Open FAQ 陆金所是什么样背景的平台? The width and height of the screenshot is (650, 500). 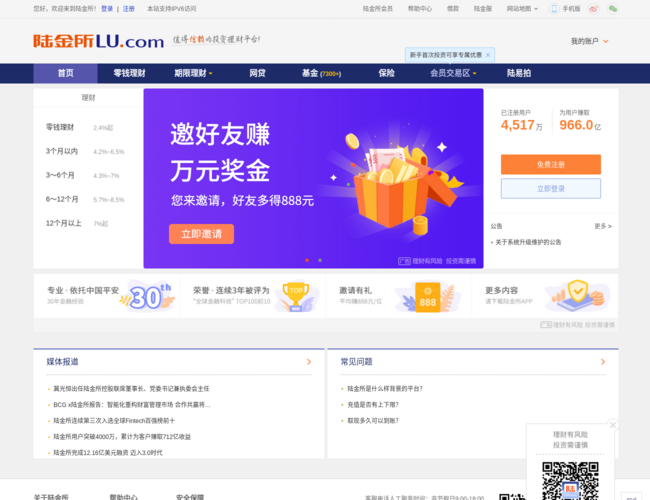pyautogui.click(x=385, y=389)
